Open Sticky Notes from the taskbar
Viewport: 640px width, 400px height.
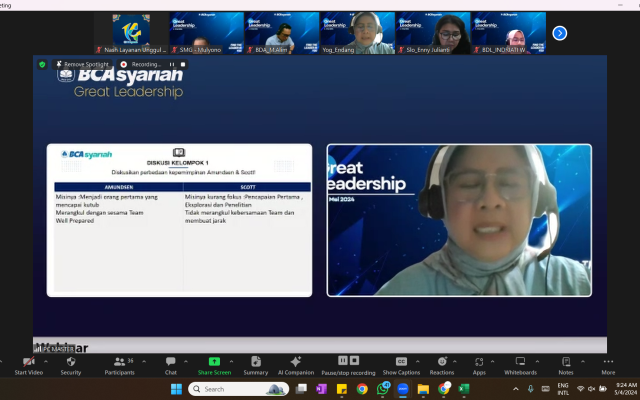click(342, 389)
